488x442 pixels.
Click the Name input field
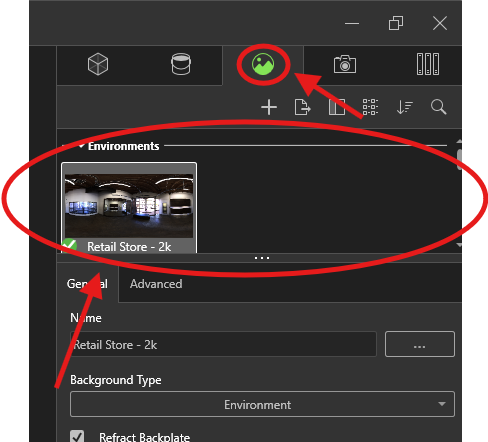[223, 344]
